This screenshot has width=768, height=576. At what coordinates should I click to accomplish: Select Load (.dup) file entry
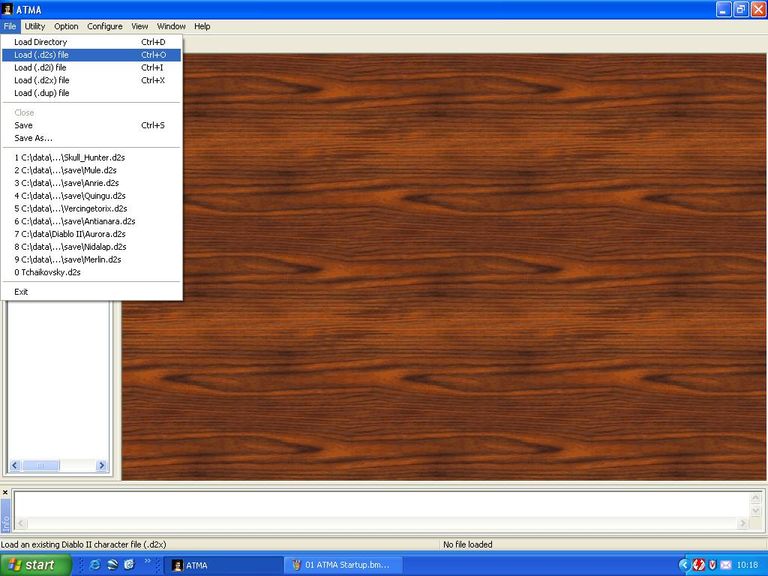(x=92, y=93)
